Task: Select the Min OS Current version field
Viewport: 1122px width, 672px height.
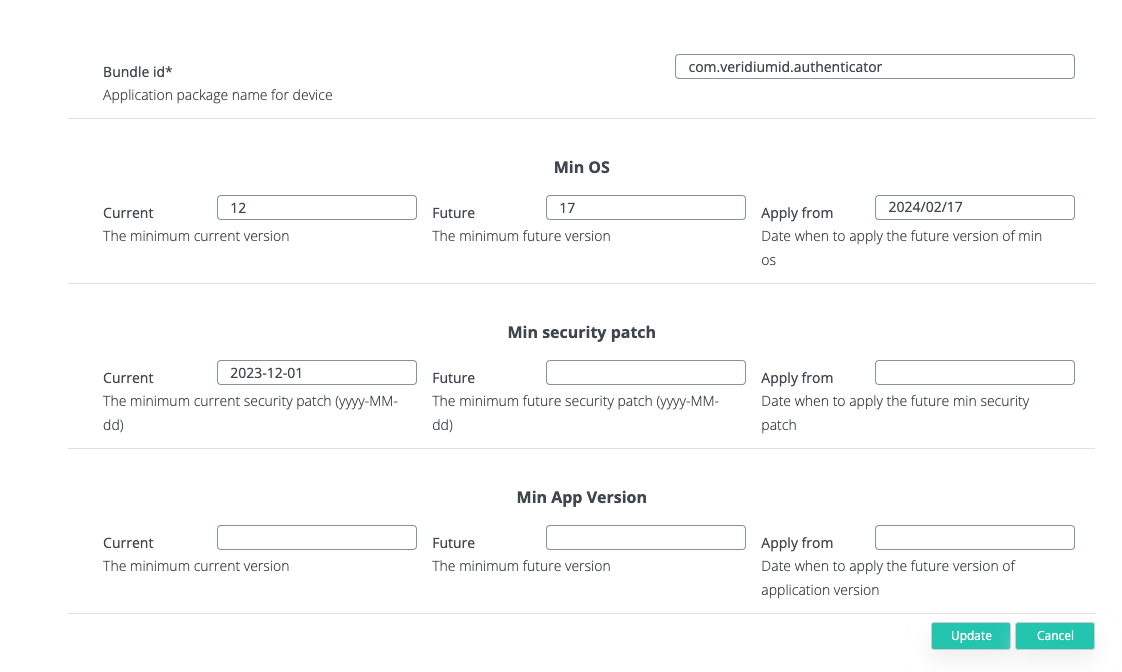Action: (316, 208)
